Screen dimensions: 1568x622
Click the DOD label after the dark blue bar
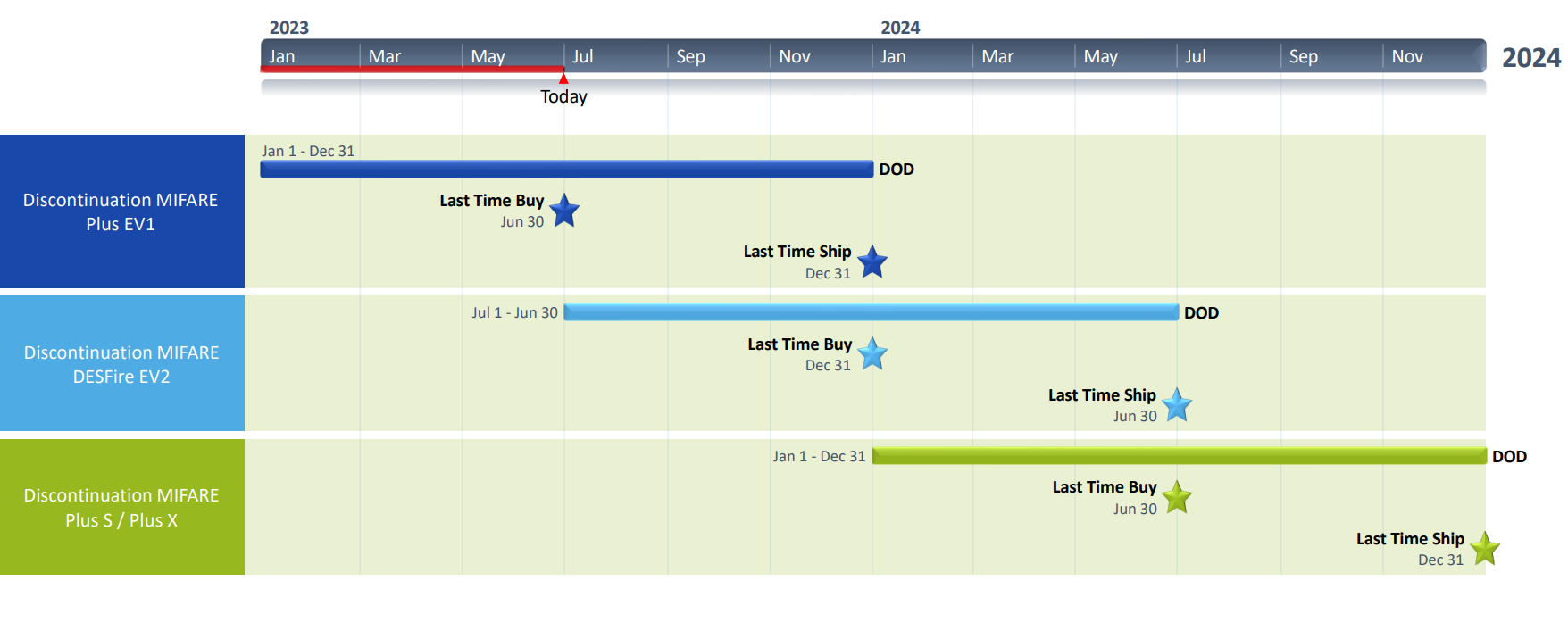897,169
